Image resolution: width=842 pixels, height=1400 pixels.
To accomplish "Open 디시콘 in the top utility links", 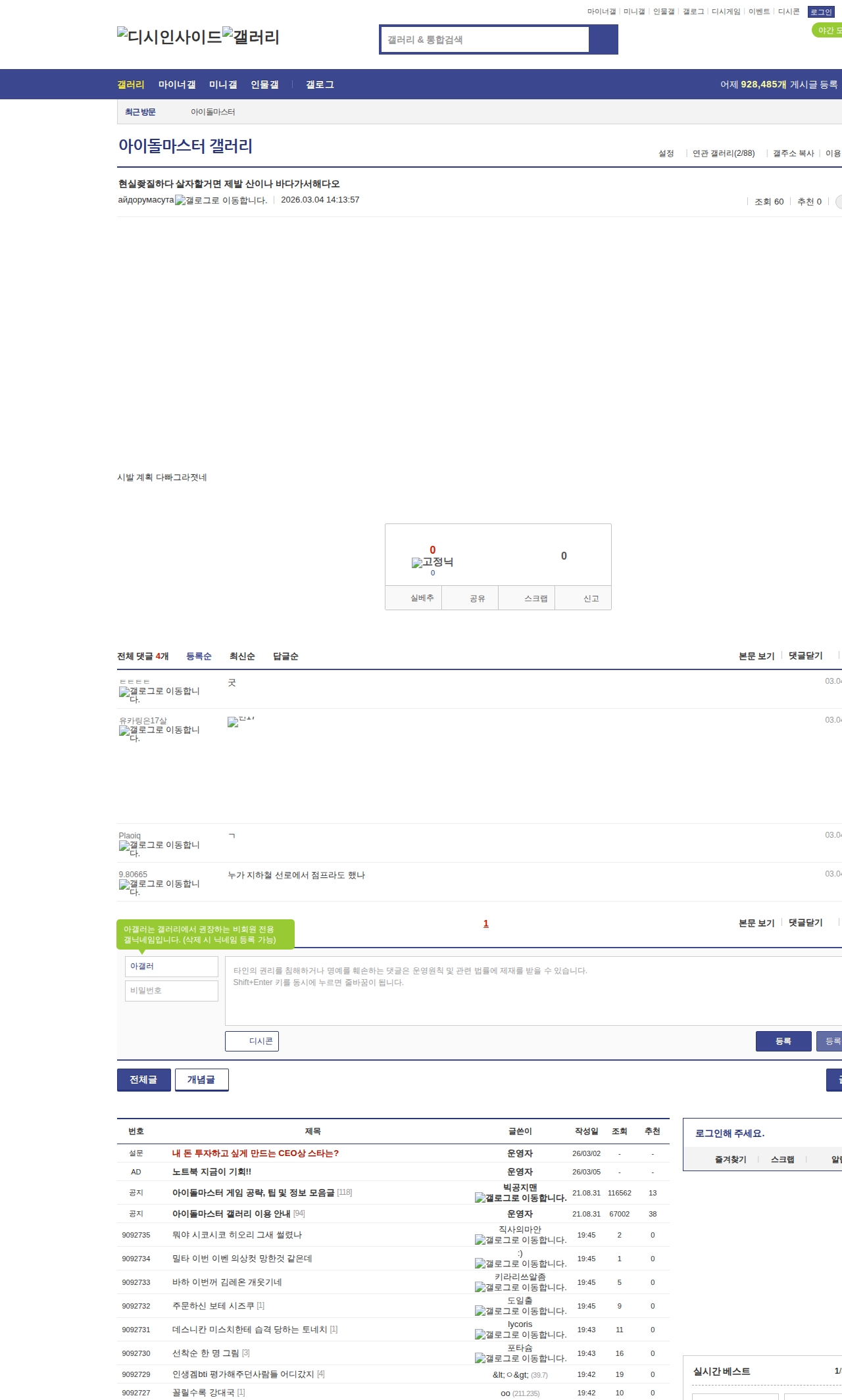I will click(789, 12).
